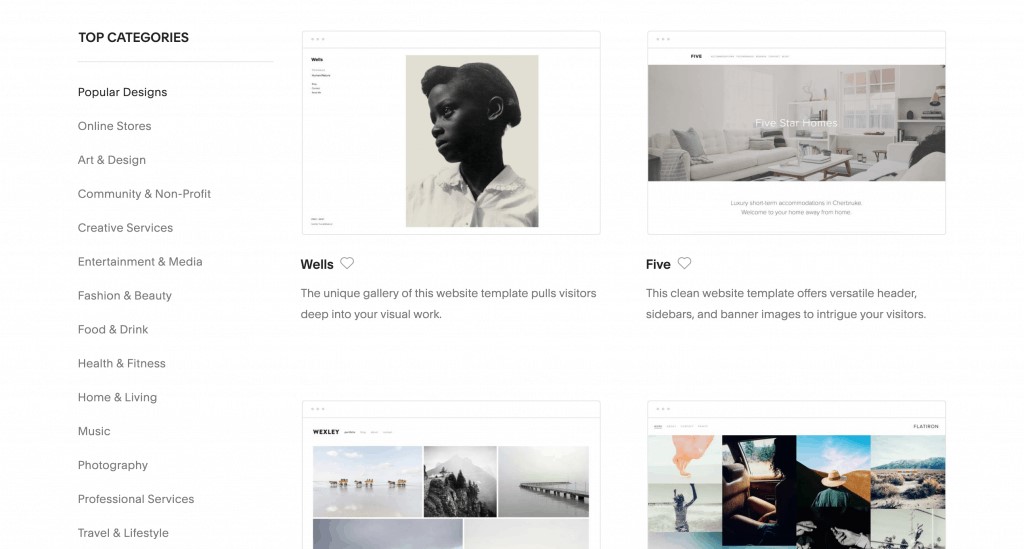Choose Entertainment & Media category

(x=140, y=262)
